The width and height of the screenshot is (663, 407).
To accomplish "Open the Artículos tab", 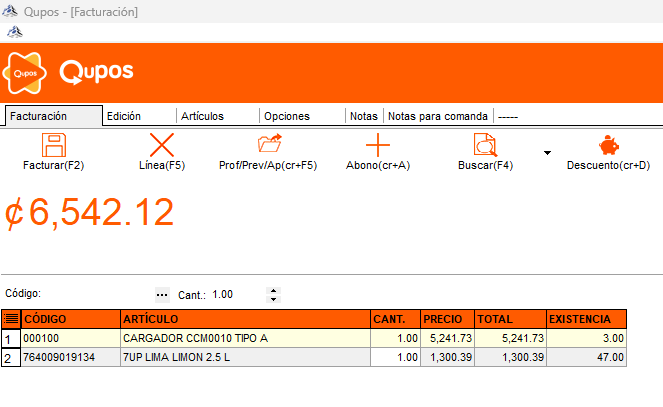I will coord(202,116).
